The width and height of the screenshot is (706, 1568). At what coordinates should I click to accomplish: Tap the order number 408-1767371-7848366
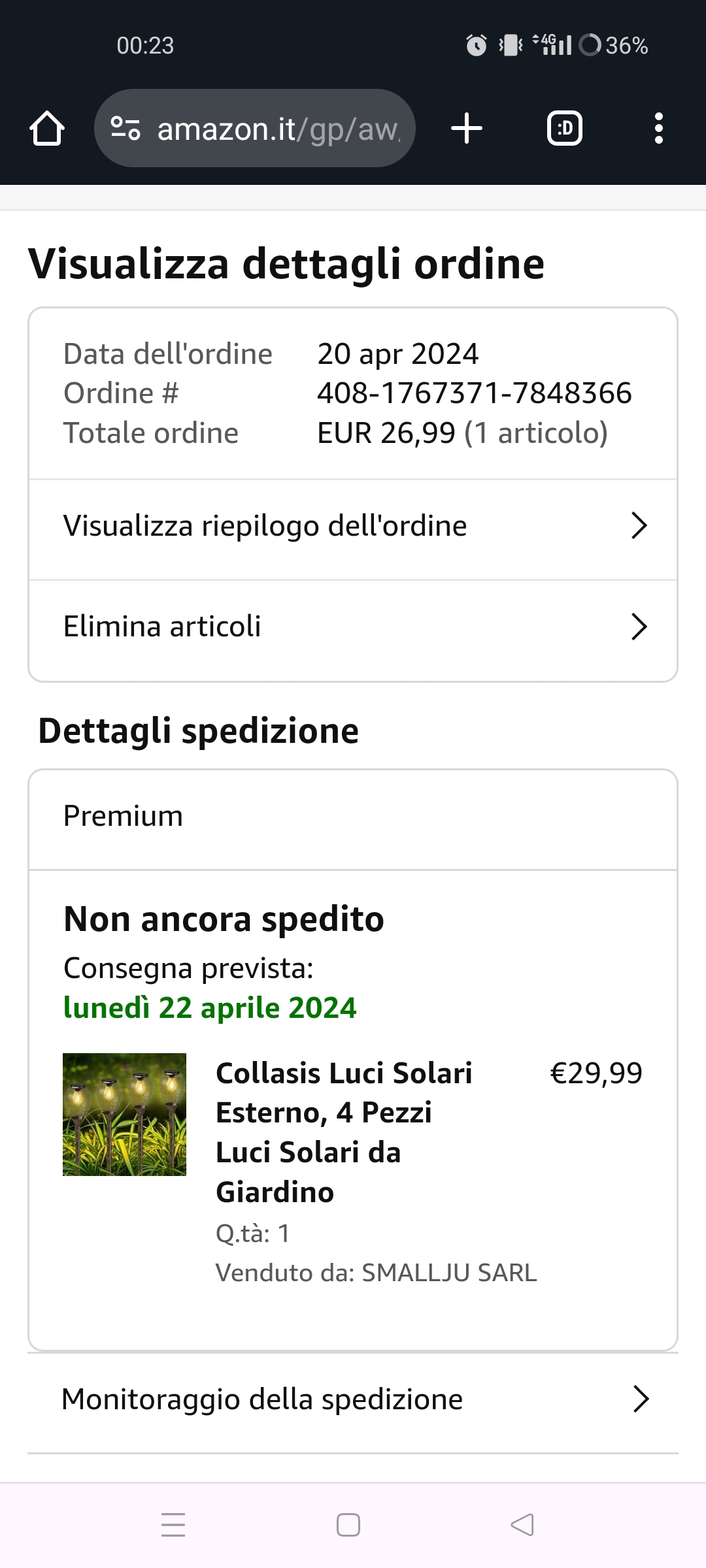[475, 393]
